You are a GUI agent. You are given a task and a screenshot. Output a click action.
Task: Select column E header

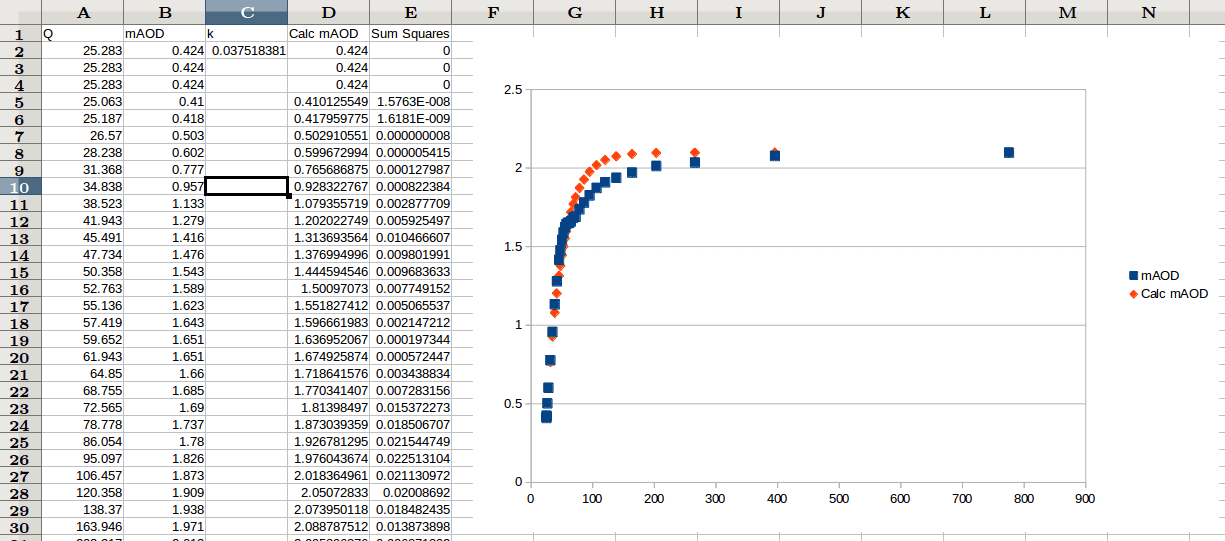[x=410, y=12]
